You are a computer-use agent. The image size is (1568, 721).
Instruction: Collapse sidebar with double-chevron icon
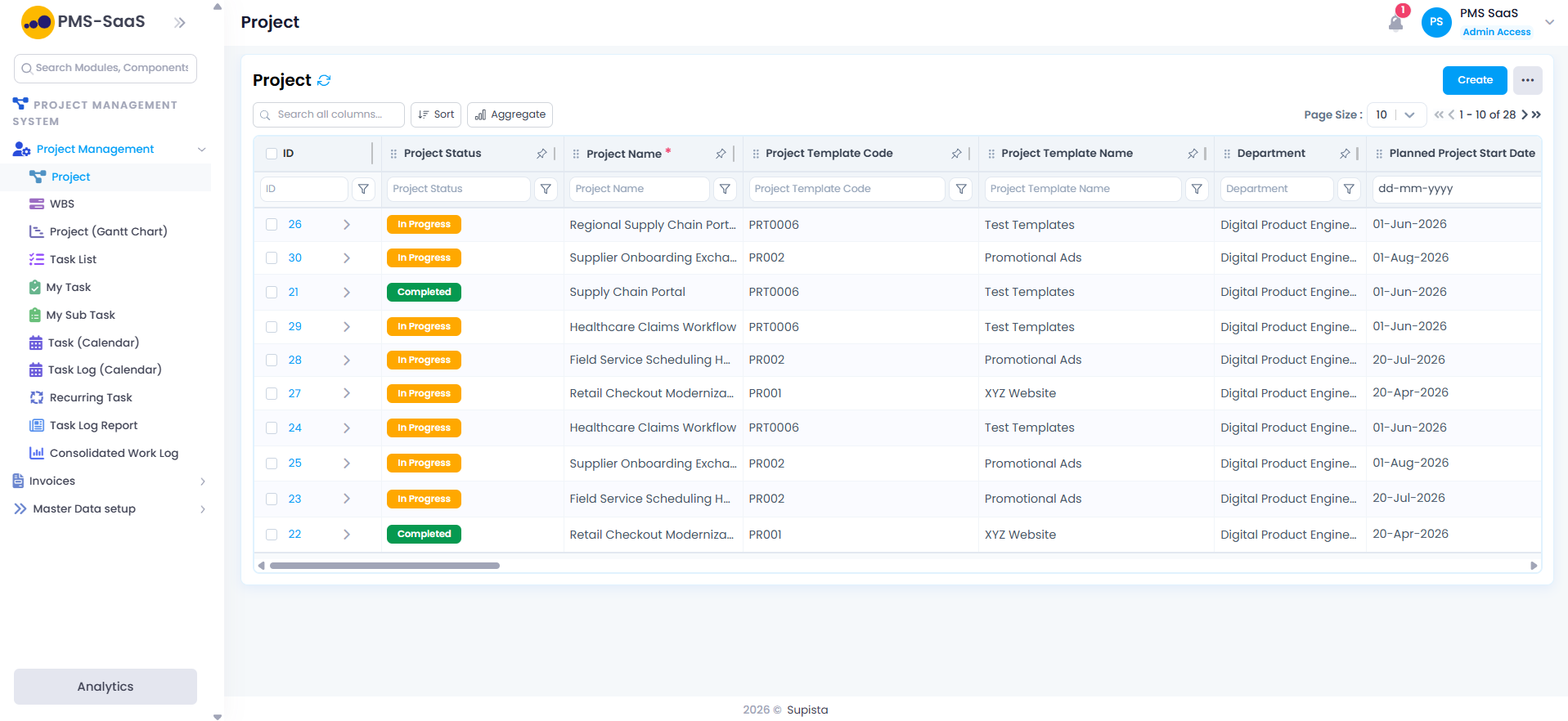tap(180, 23)
